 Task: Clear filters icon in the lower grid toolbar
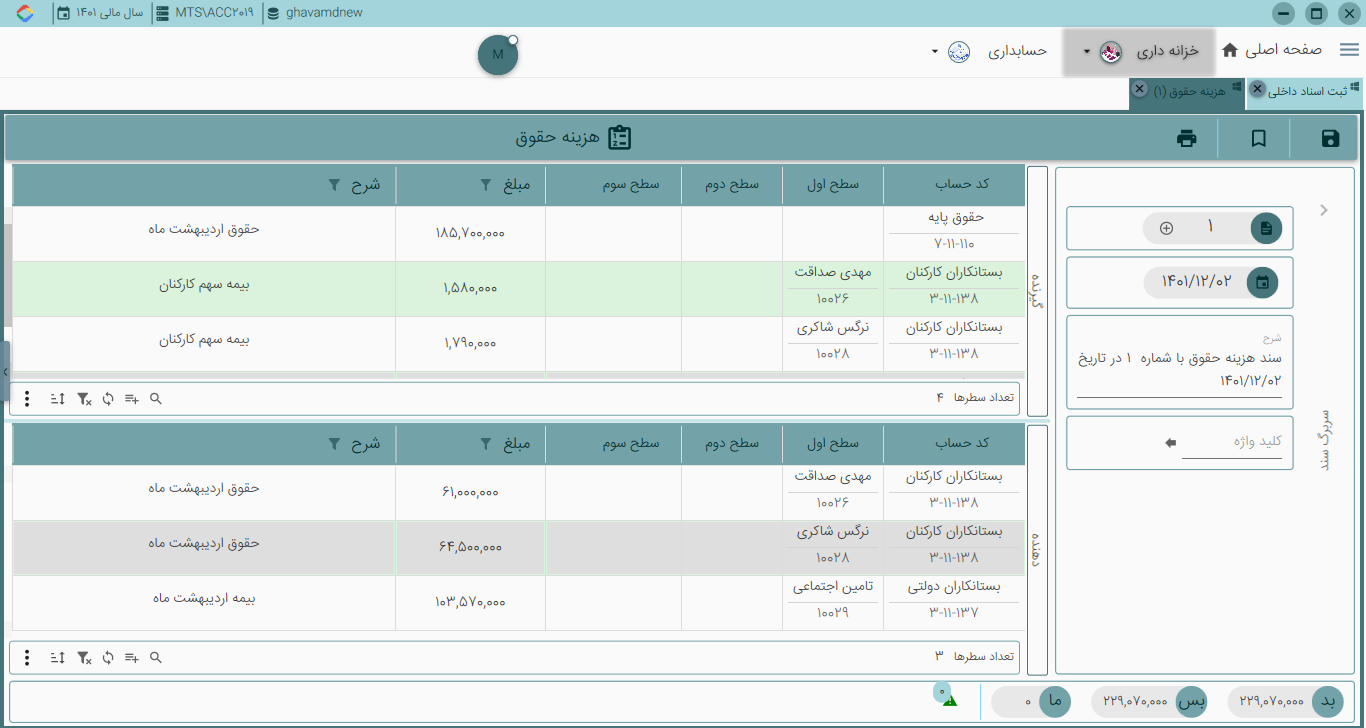[85, 657]
